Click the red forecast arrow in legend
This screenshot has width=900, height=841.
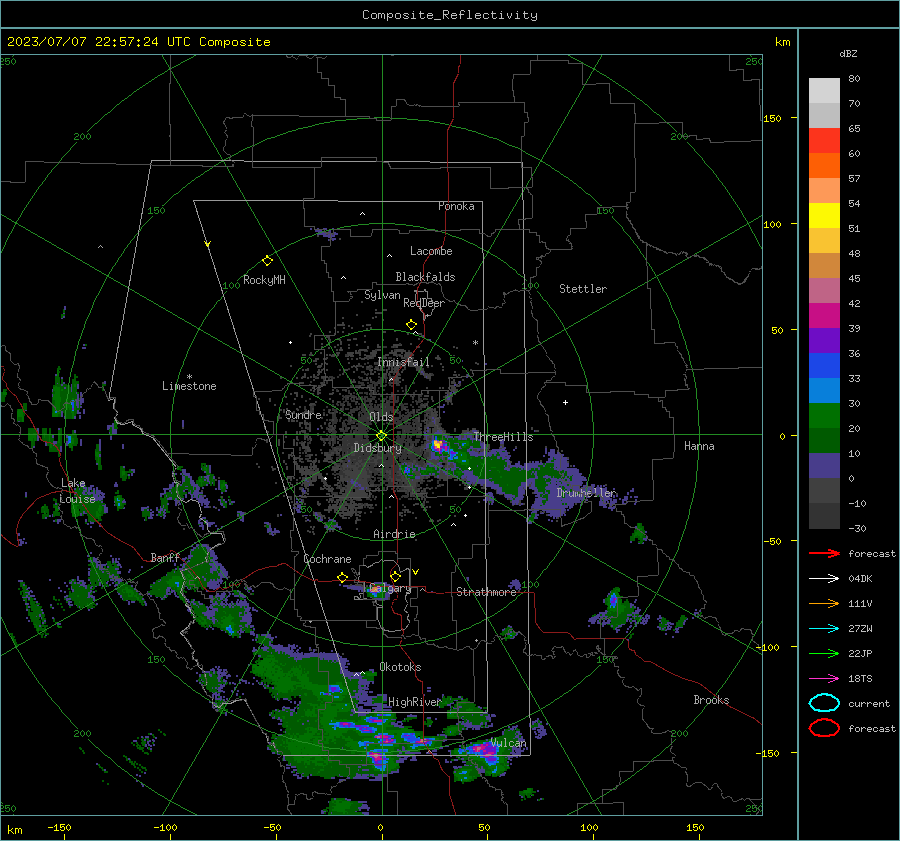(x=824, y=553)
